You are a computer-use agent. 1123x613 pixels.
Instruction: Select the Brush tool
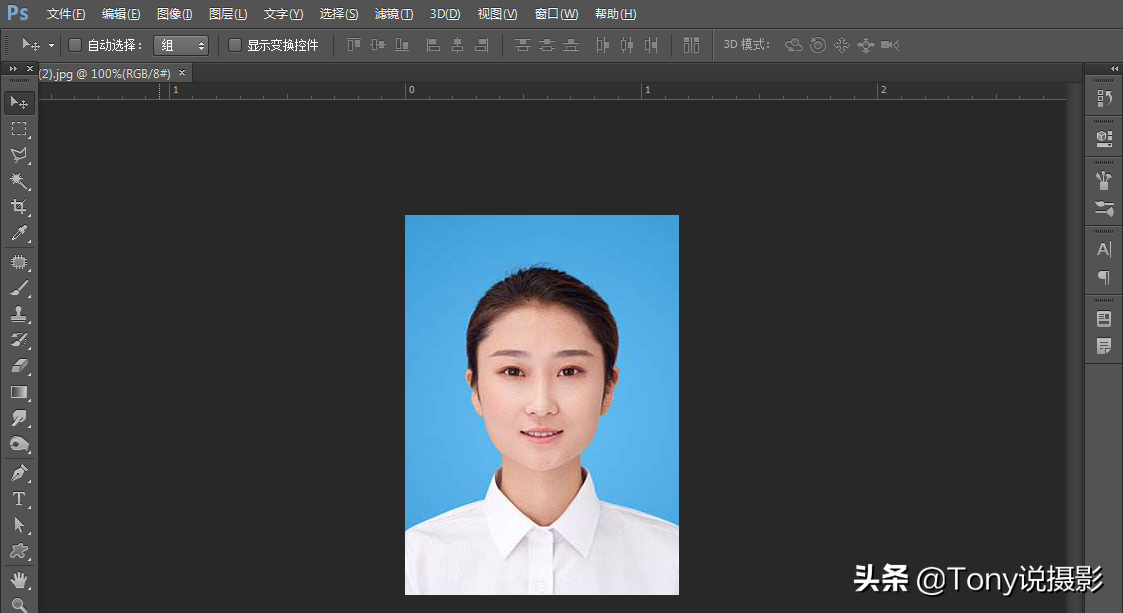click(19, 288)
